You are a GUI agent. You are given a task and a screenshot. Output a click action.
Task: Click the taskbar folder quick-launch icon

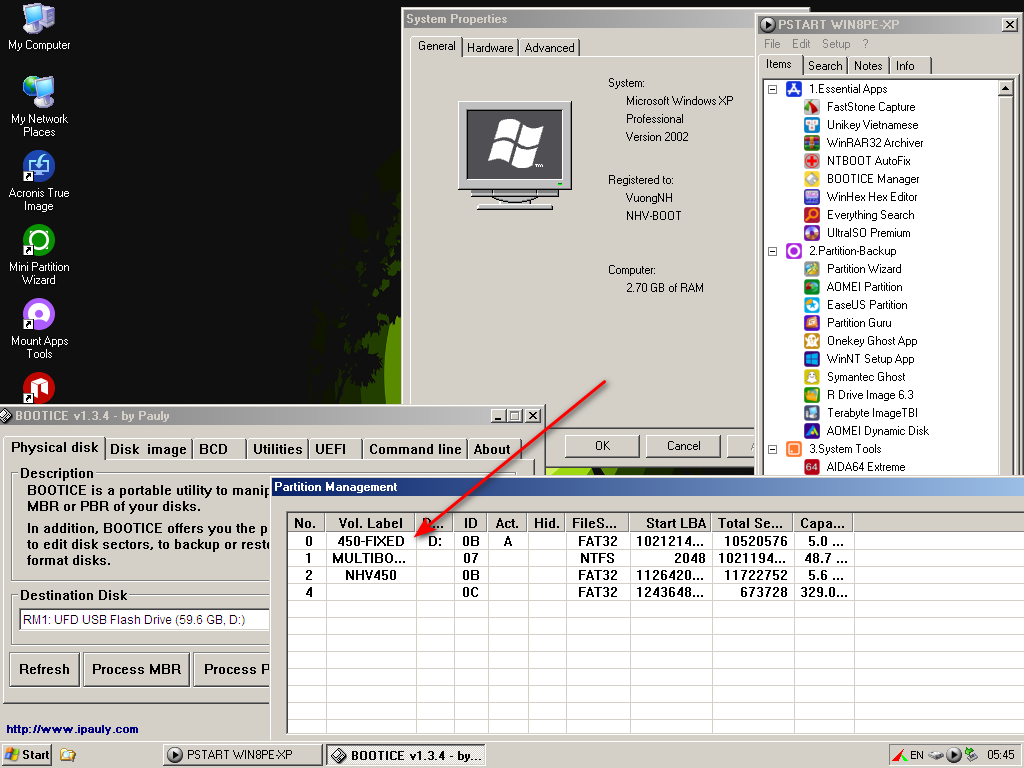[x=68, y=755]
